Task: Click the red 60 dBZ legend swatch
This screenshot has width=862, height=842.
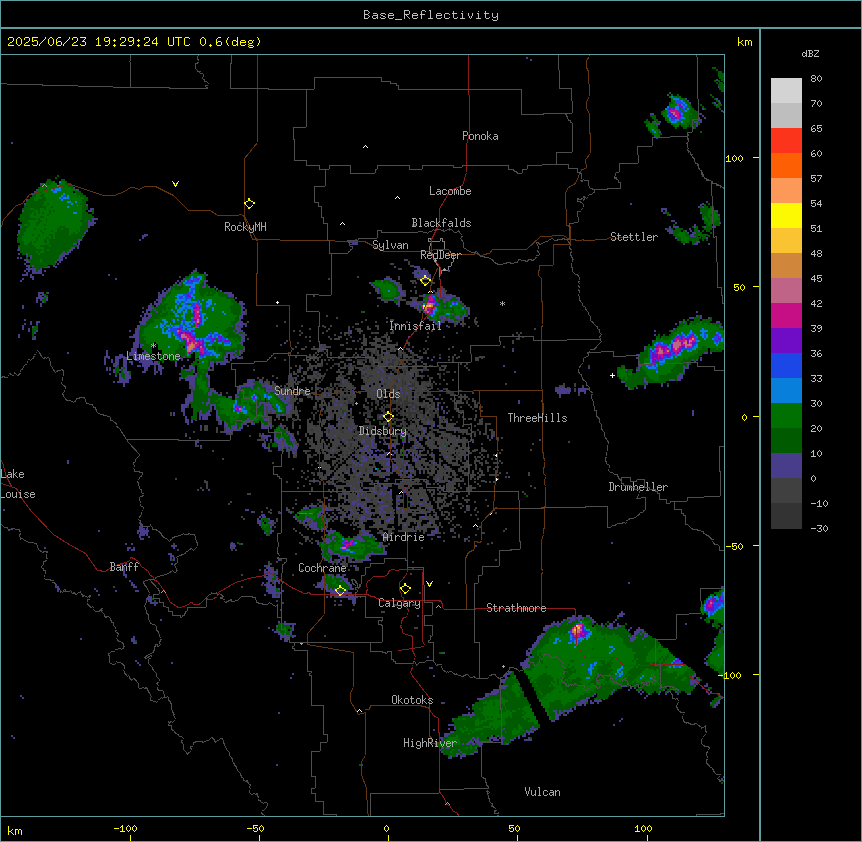Action: pos(786,141)
